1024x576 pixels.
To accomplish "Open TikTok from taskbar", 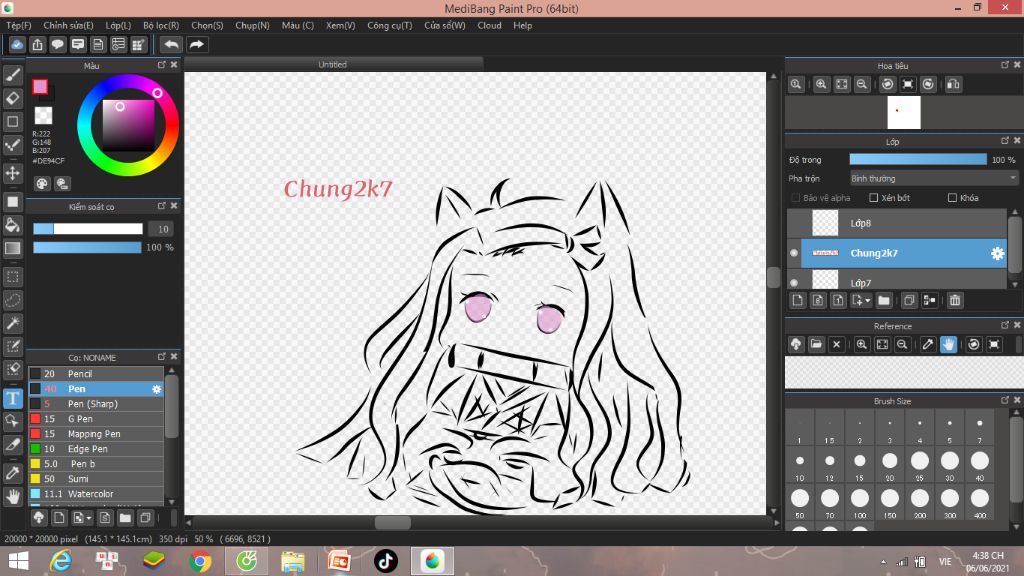I will click(385, 561).
